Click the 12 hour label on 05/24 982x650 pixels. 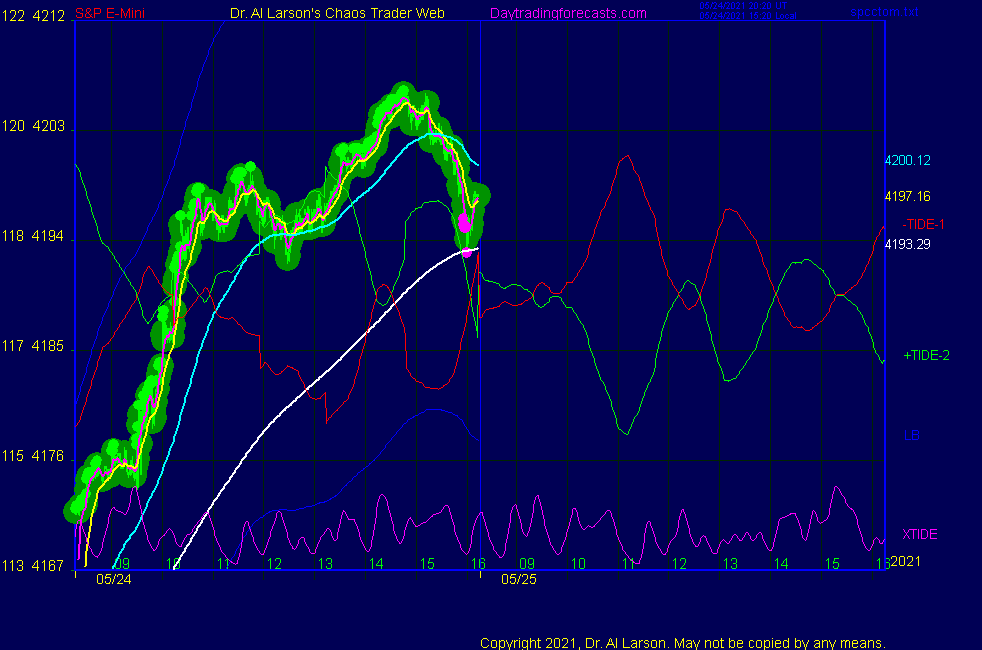(274, 564)
